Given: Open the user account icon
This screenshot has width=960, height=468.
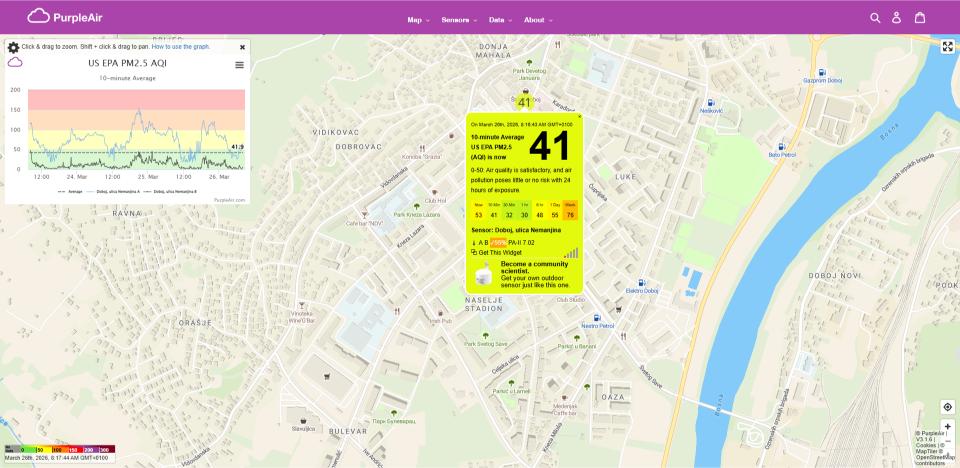Looking at the screenshot, I should (896, 18).
